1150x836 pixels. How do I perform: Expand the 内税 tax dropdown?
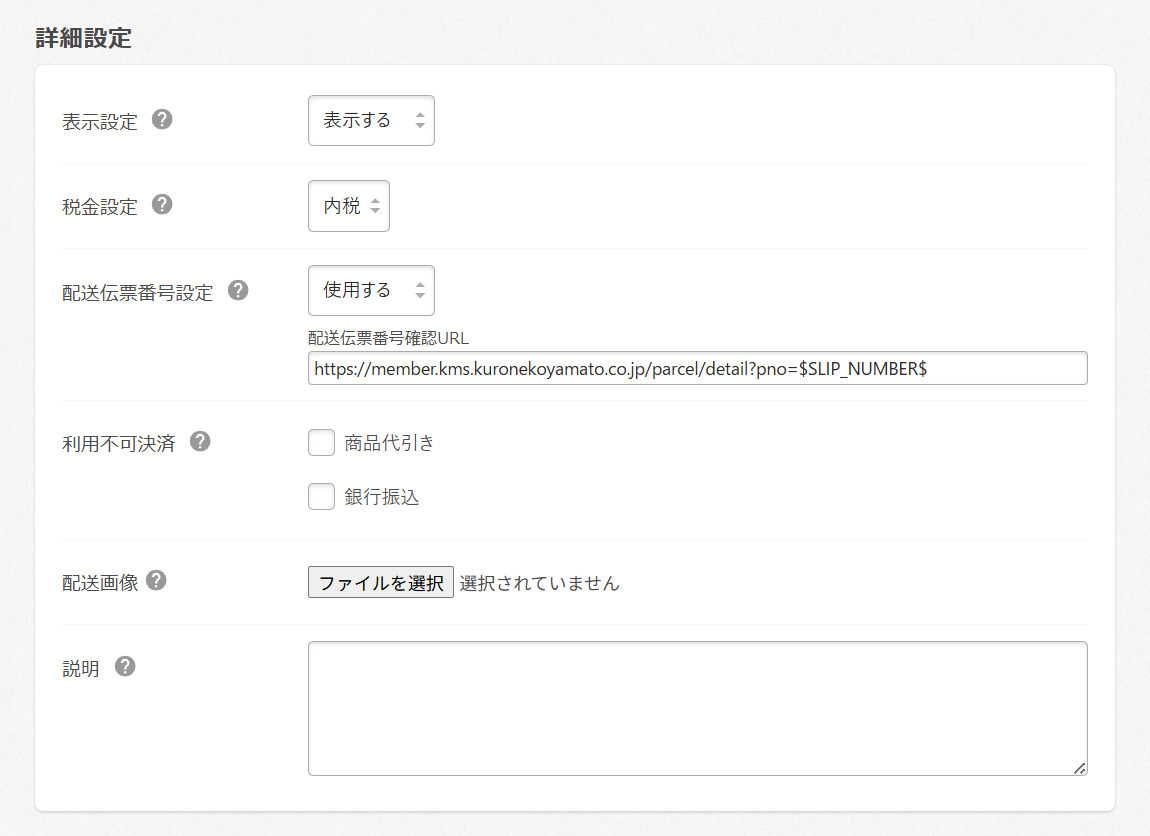(x=348, y=206)
